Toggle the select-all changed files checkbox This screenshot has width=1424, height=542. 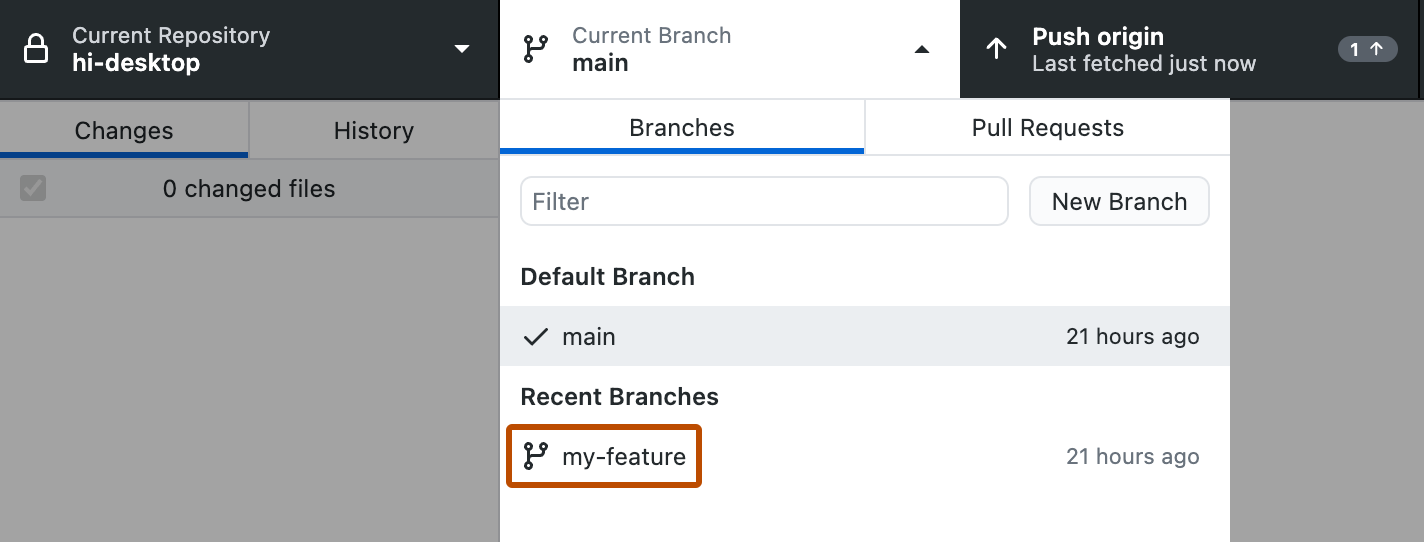coord(33,188)
